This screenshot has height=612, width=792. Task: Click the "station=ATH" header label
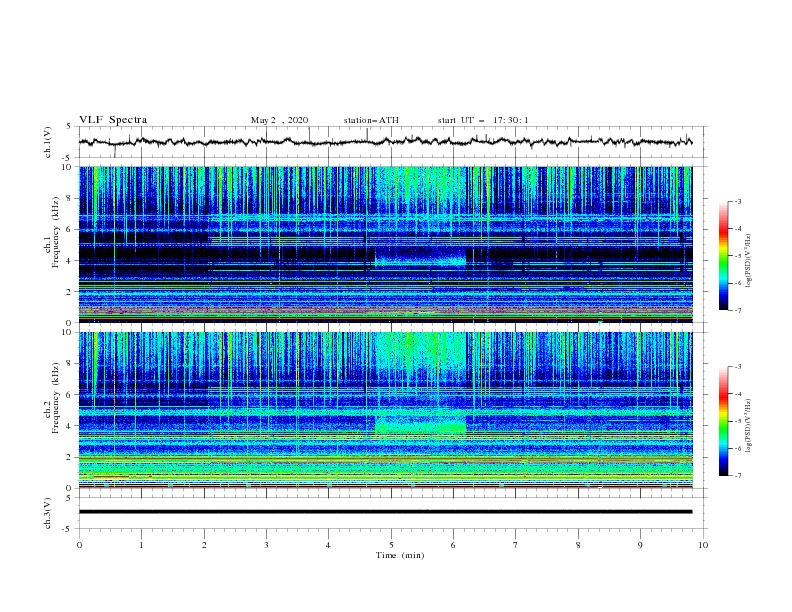[x=371, y=120]
